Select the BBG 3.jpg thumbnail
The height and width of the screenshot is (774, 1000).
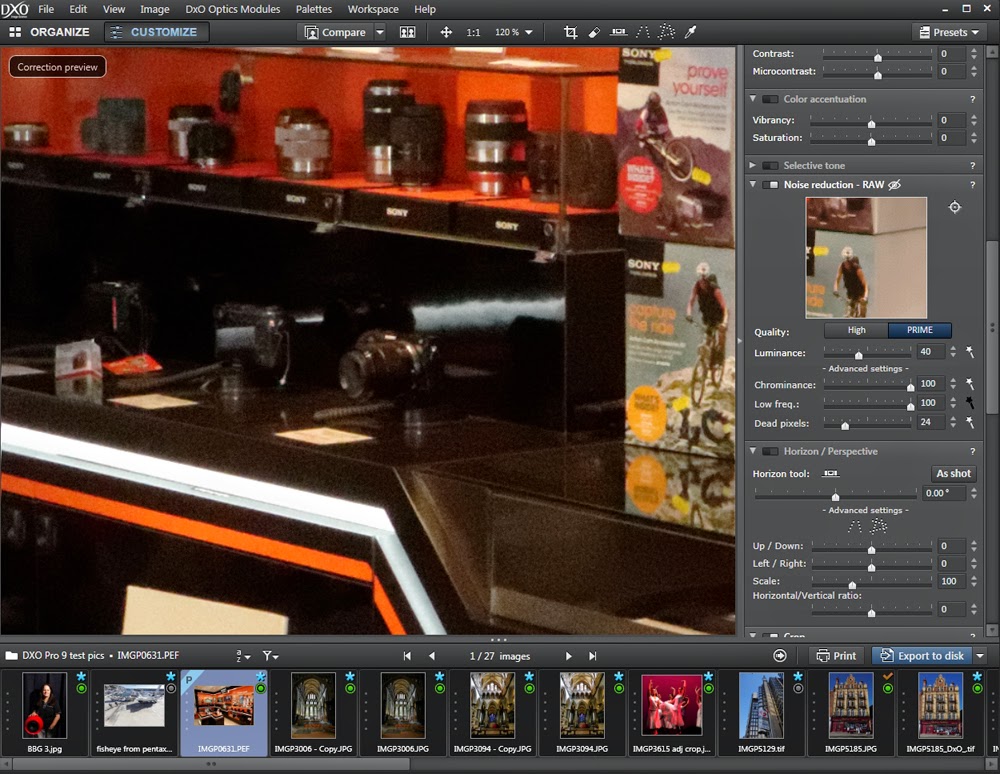(44, 712)
